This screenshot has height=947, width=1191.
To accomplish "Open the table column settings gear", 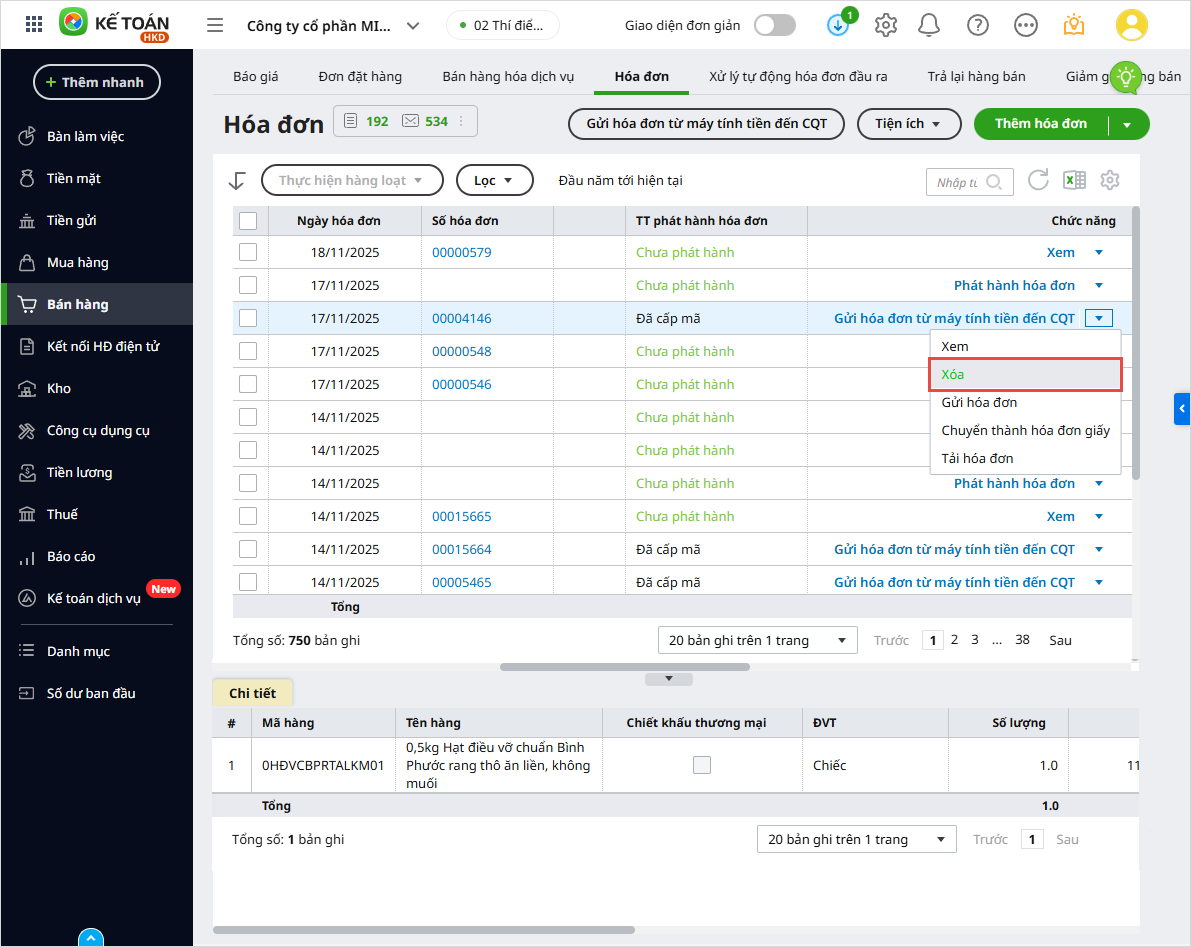I will (x=1110, y=180).
